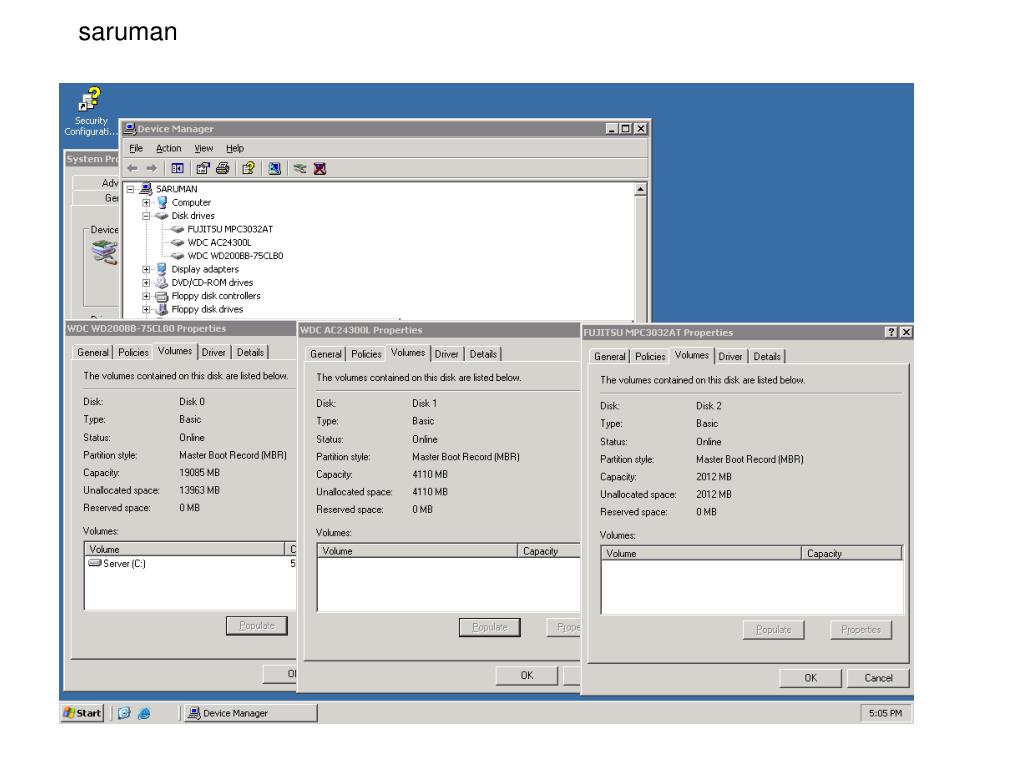Click Populate in WDC WD200BB-75CLB0 Properties
This screenshot has height=768, width=1024.
(257, 626)
